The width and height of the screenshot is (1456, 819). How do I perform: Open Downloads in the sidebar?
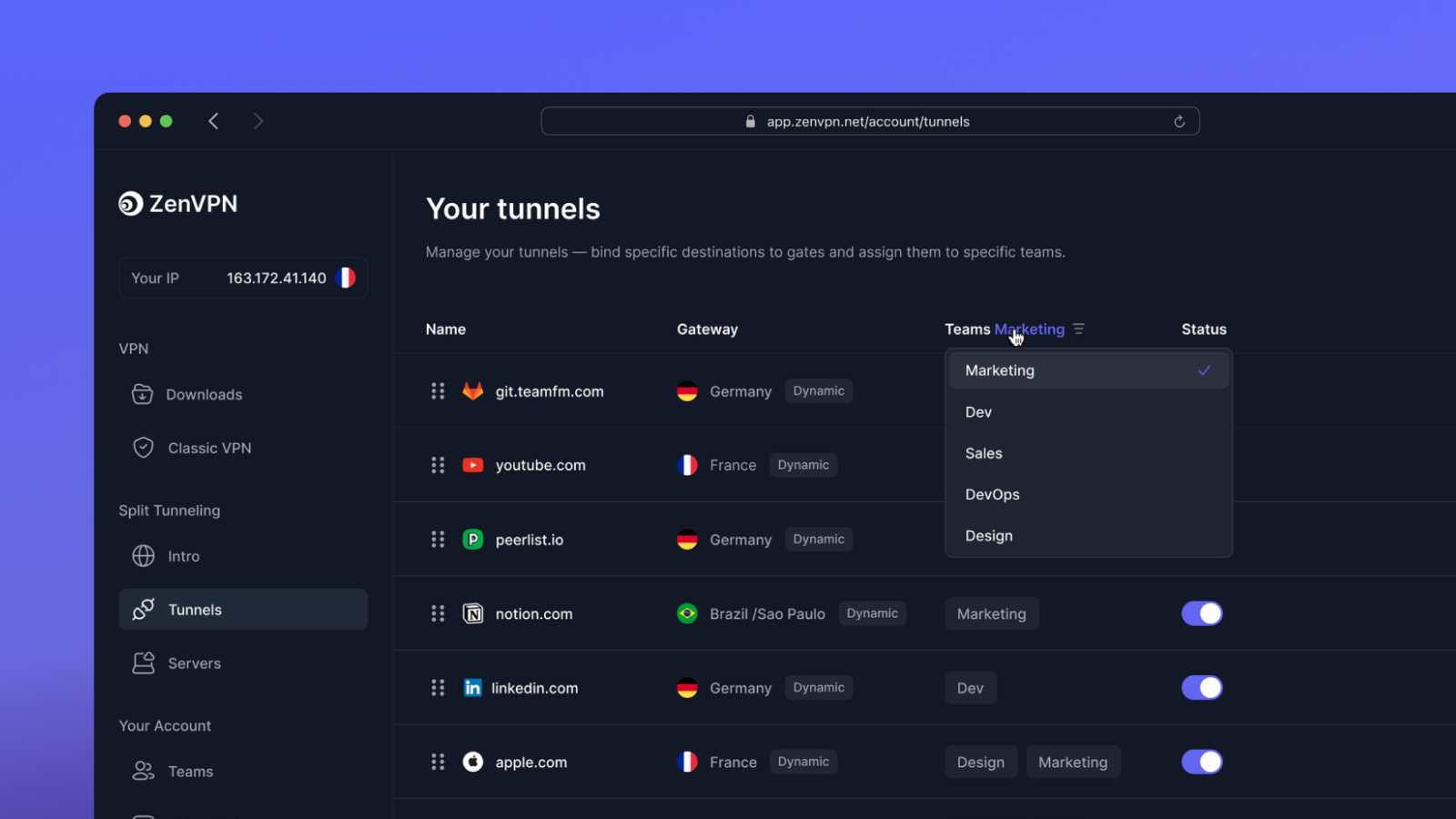(x=243, y=394)
